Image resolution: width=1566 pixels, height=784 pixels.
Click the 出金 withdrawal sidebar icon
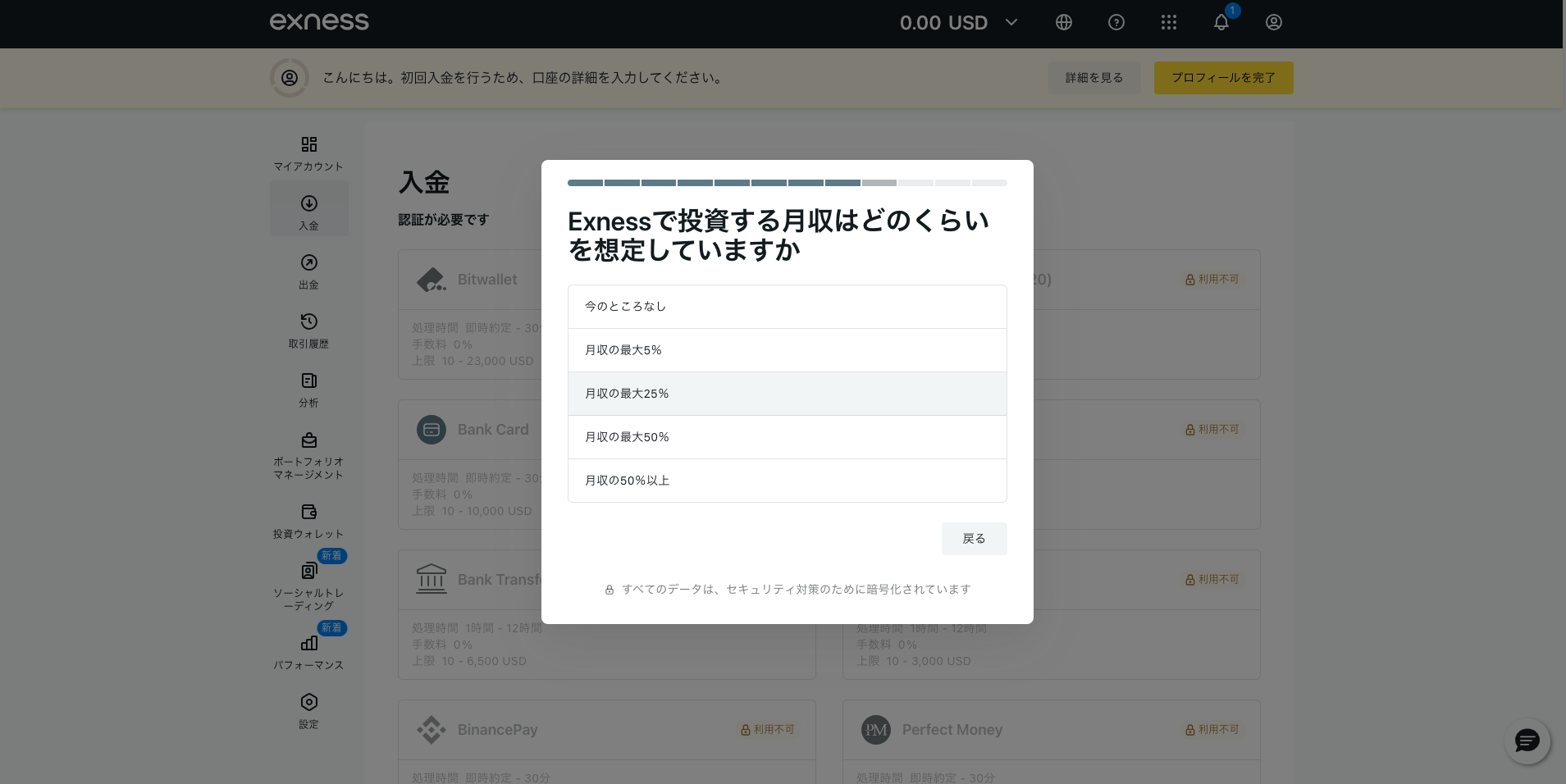(308, 263)
